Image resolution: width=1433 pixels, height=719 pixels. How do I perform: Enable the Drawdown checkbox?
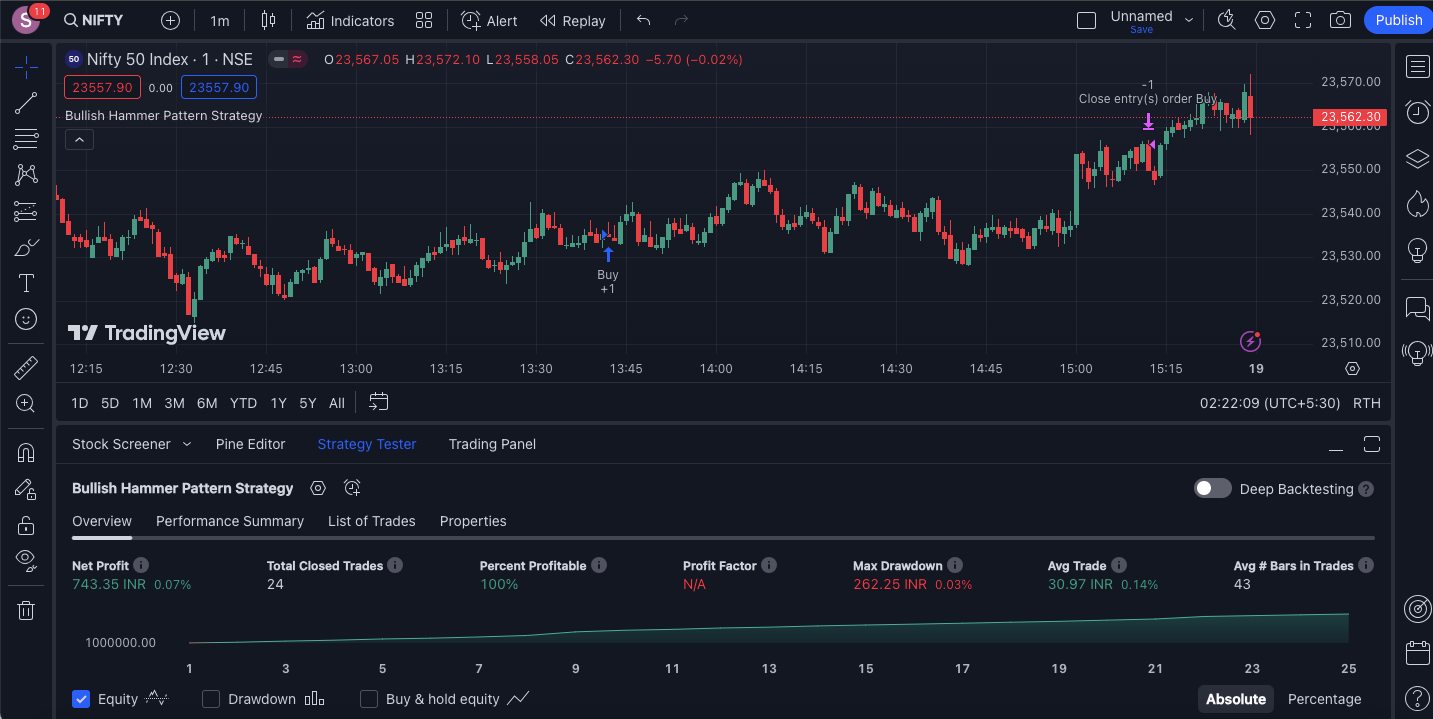click(211, 699)
